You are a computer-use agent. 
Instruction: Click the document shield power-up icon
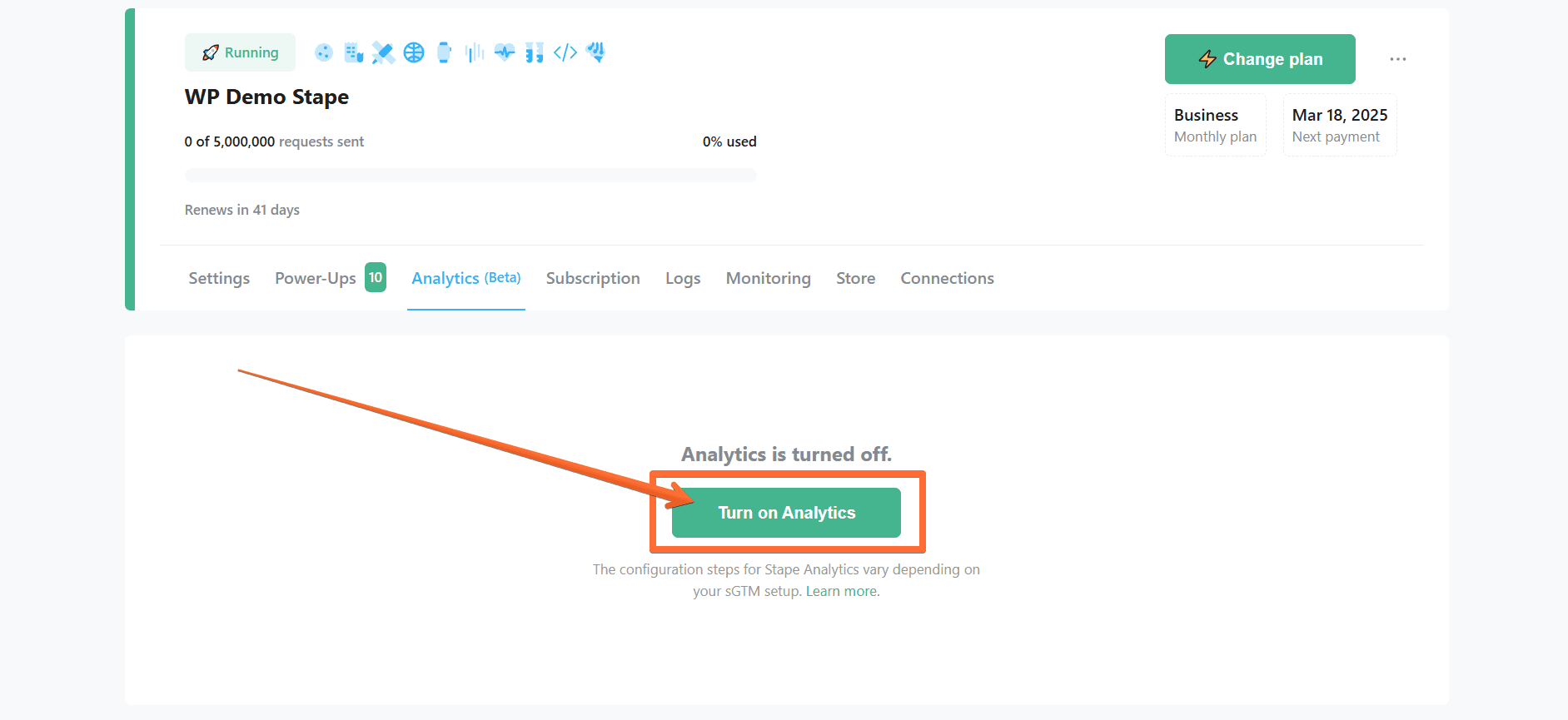tap(353, 52)
